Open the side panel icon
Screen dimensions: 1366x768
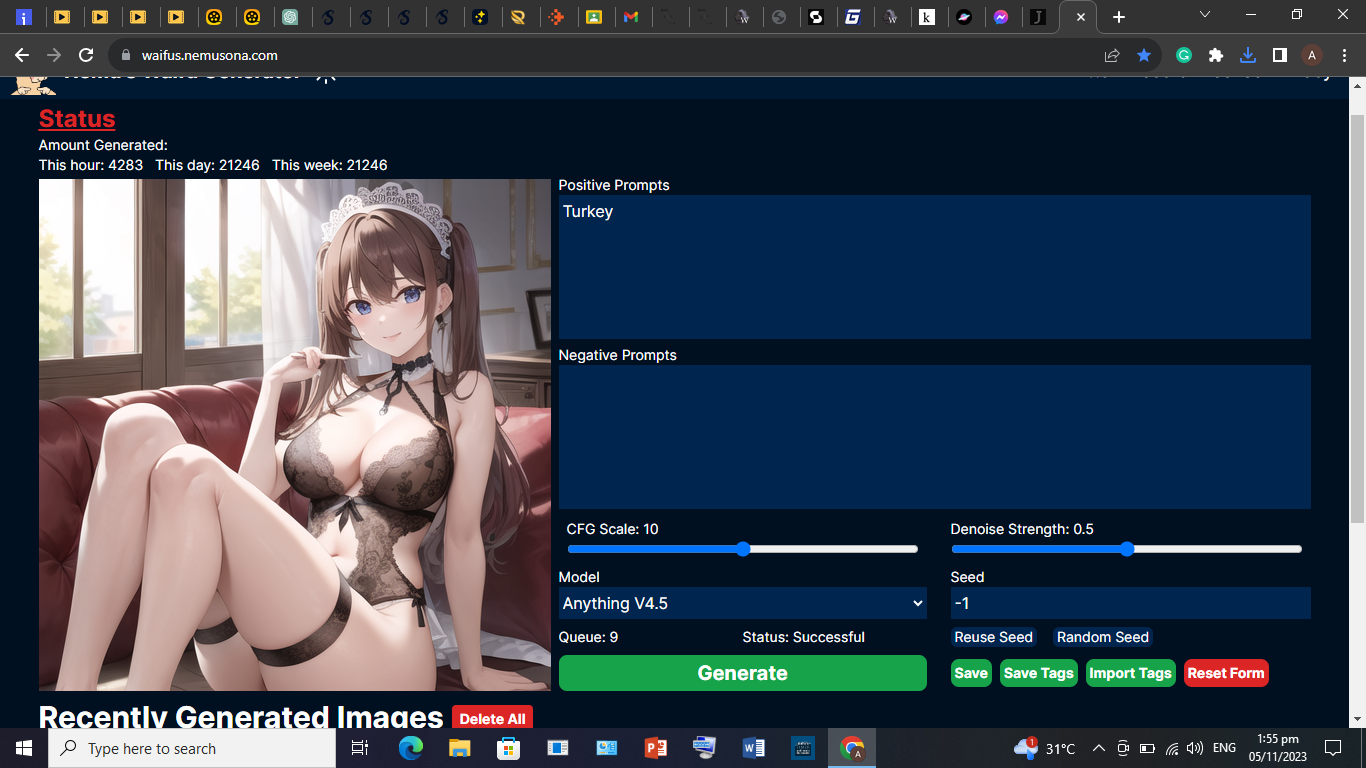[1279, 55]
